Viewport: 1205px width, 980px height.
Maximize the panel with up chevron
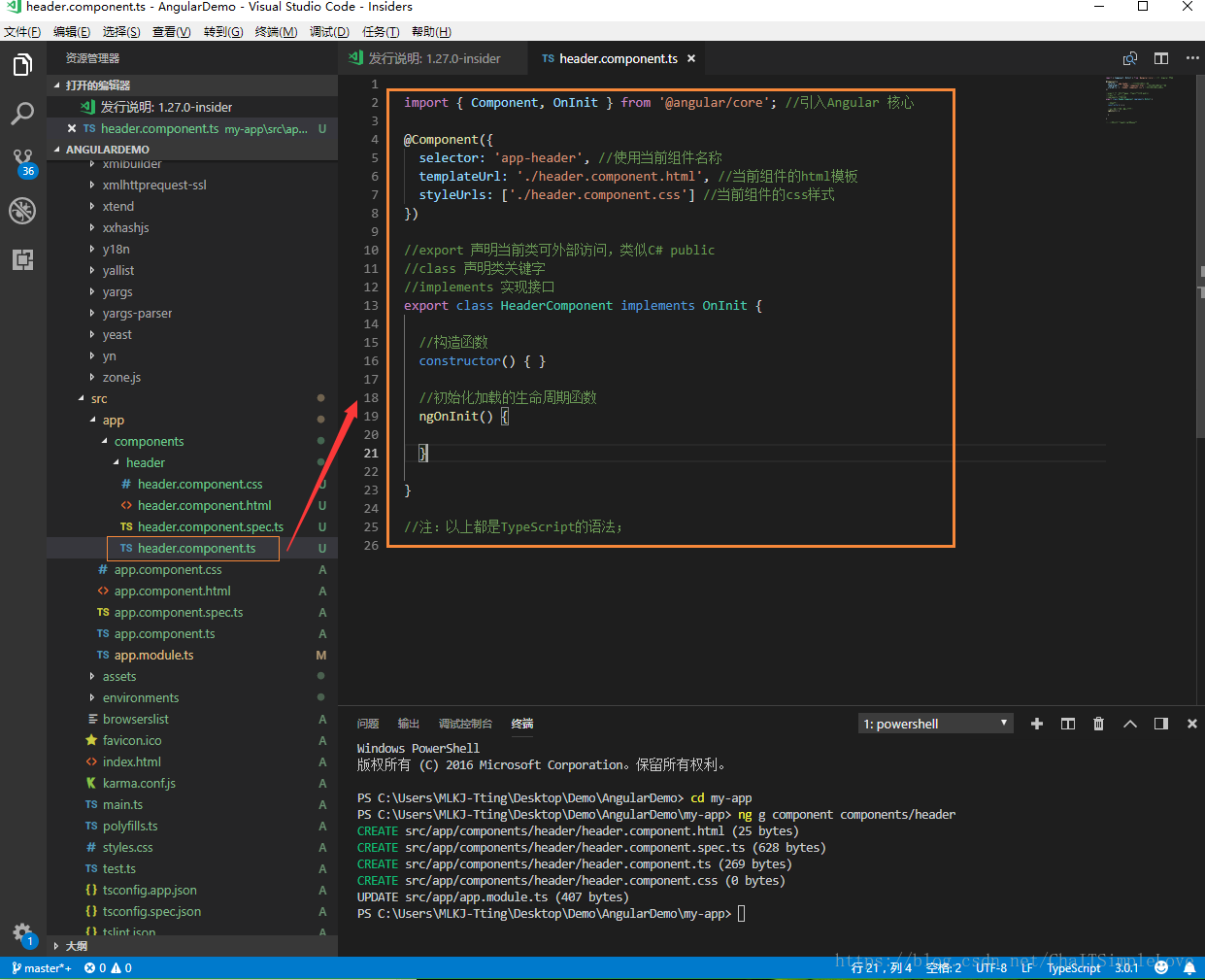tap(1130, 724)
